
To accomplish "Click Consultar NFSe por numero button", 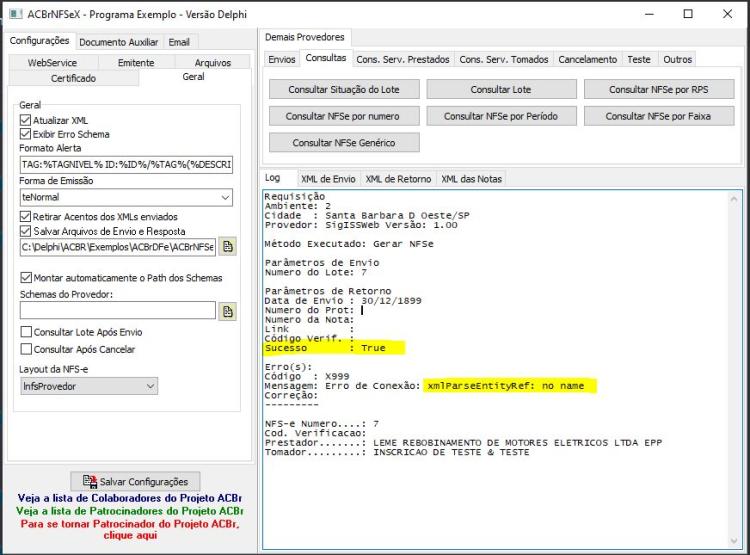I will 344,116.
